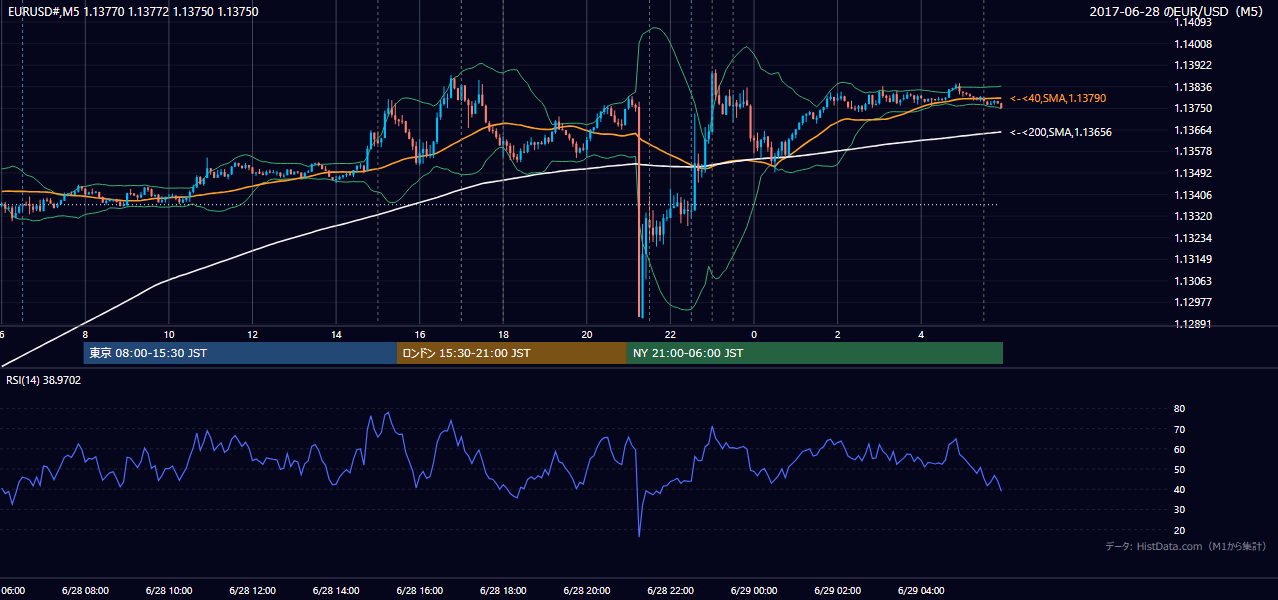Click the Tokyo session bar 東京 08:00-15:30 JST

click(x=241, y=353)
